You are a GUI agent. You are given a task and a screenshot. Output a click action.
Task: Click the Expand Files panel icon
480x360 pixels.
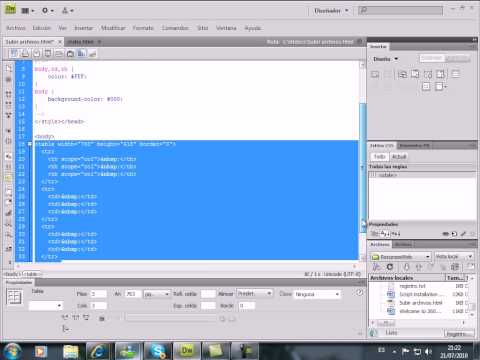[x=470, y=267]
